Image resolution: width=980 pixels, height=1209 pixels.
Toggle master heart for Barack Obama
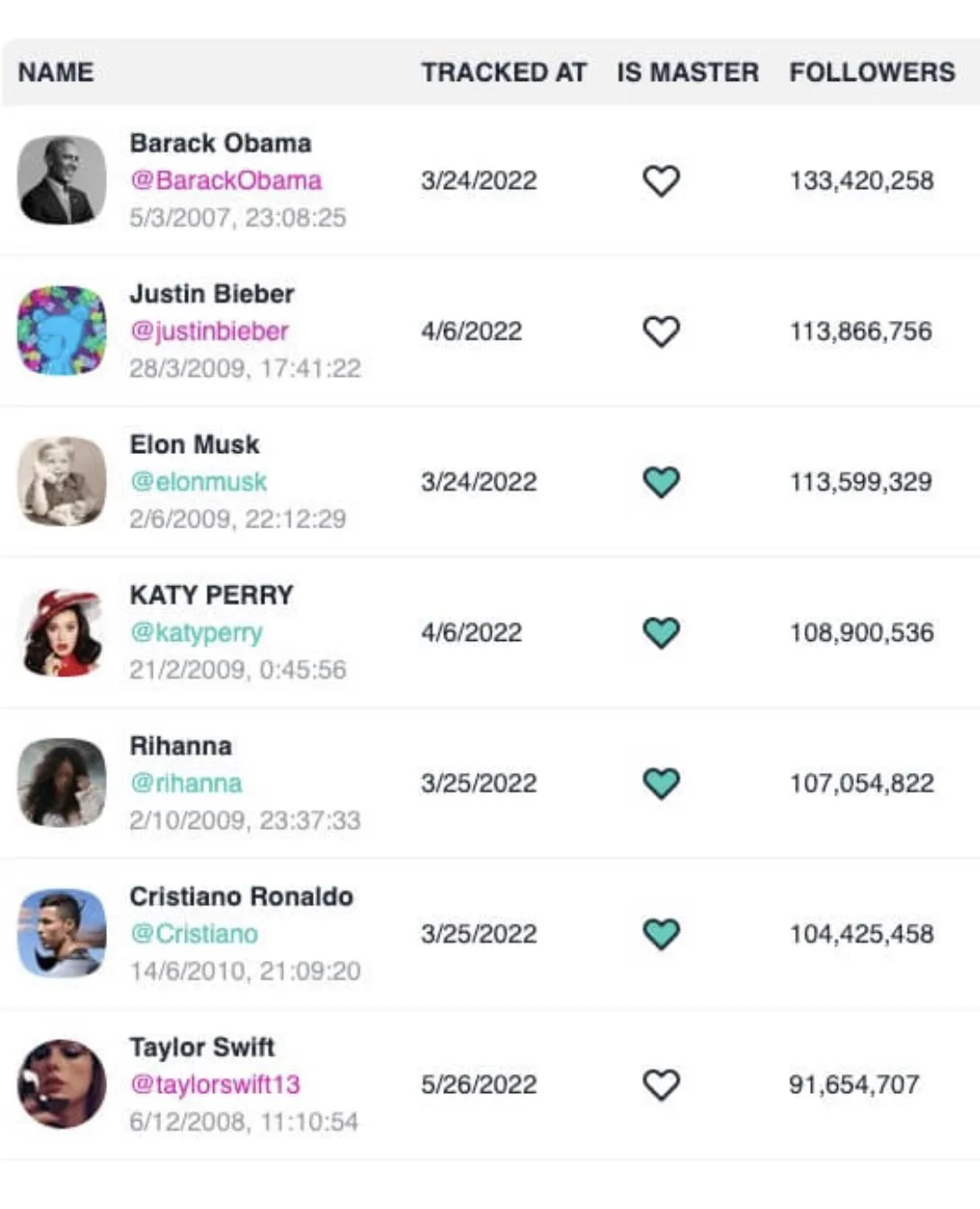pos(661,181)
